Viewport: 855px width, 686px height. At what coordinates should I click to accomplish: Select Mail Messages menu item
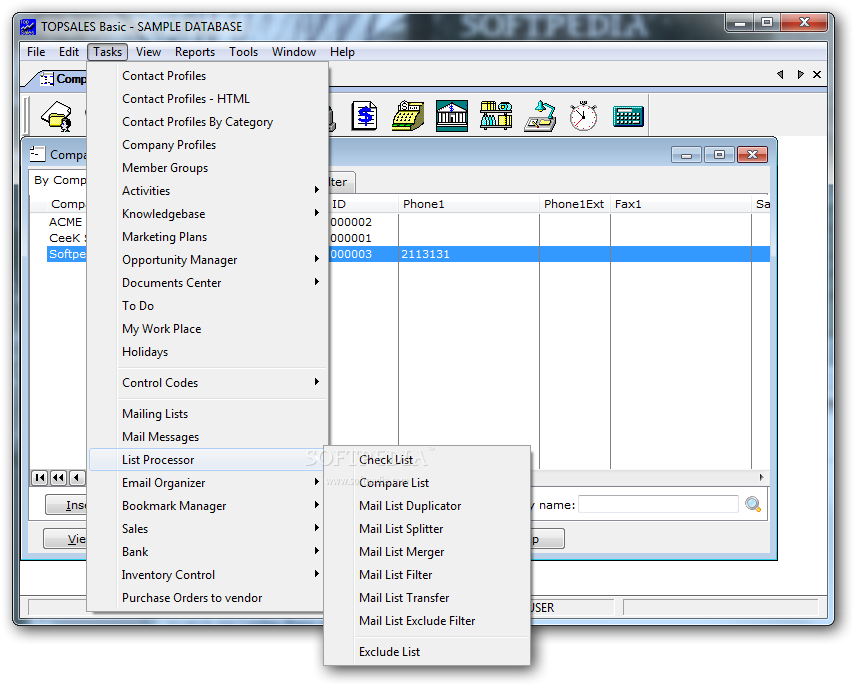(x=208, y=437)
